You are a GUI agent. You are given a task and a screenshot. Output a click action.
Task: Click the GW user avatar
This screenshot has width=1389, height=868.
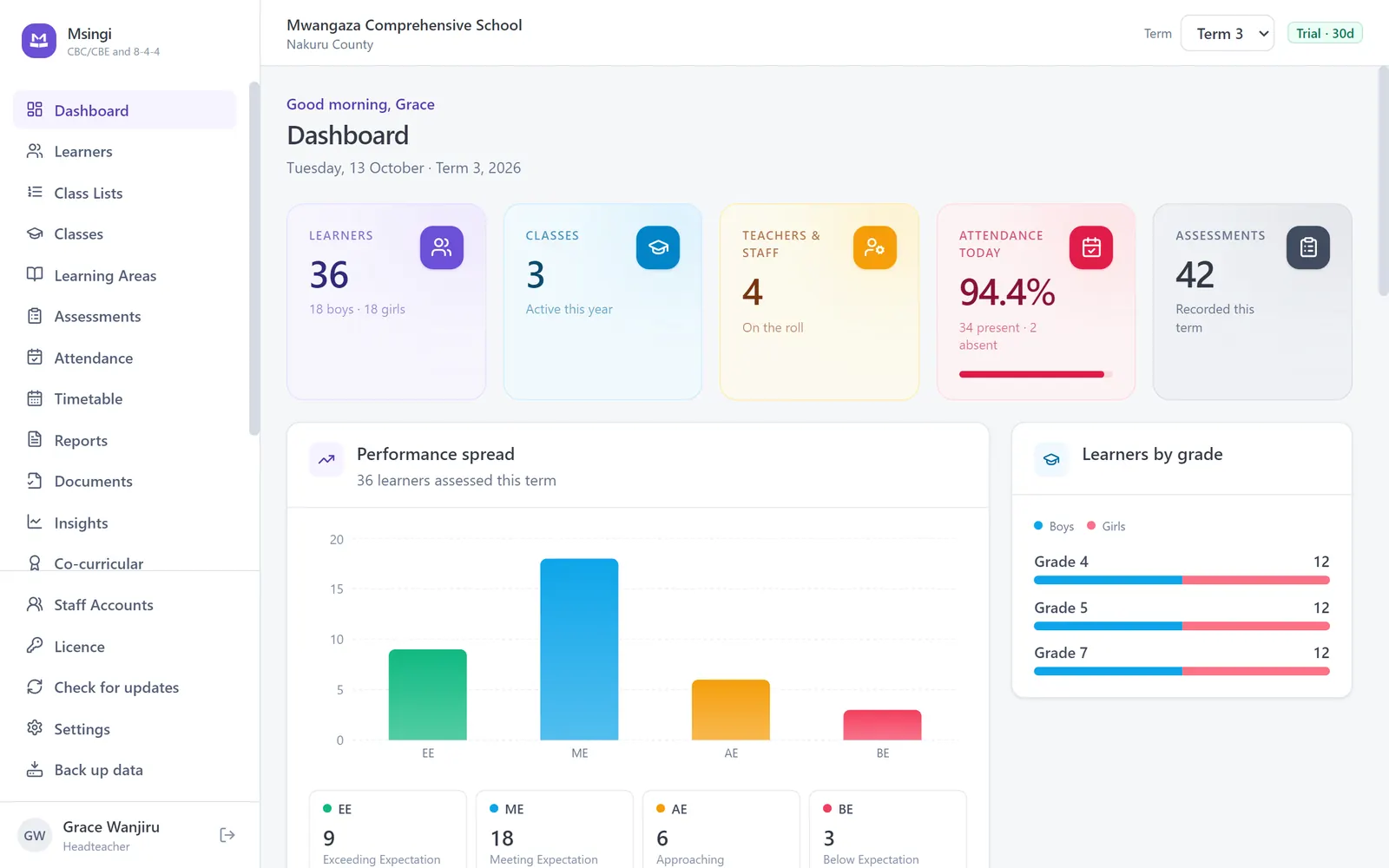35,835
